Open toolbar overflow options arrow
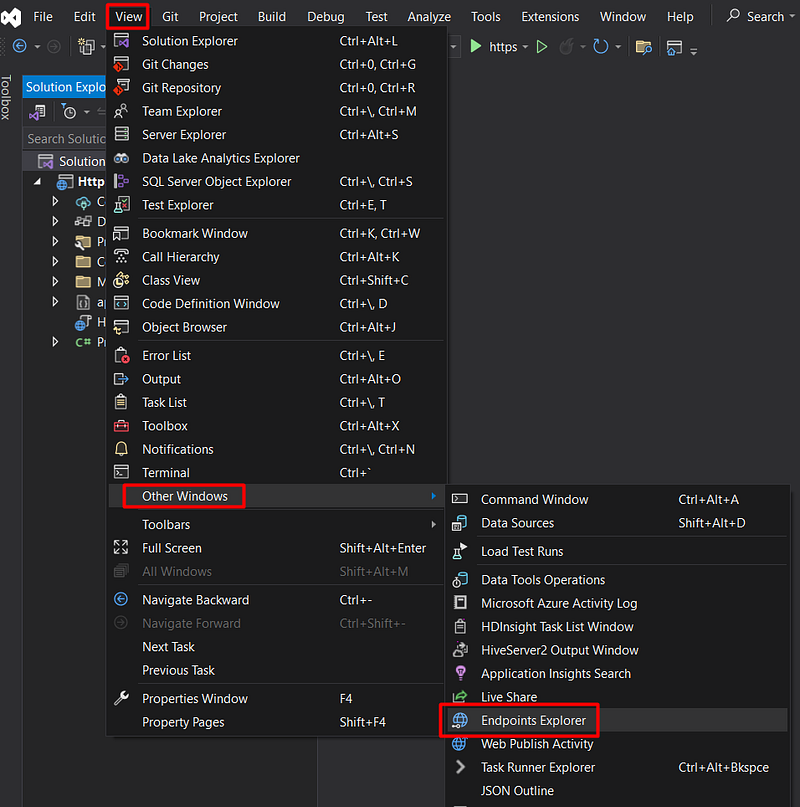The image size is (800, 807). click(693, 51)
